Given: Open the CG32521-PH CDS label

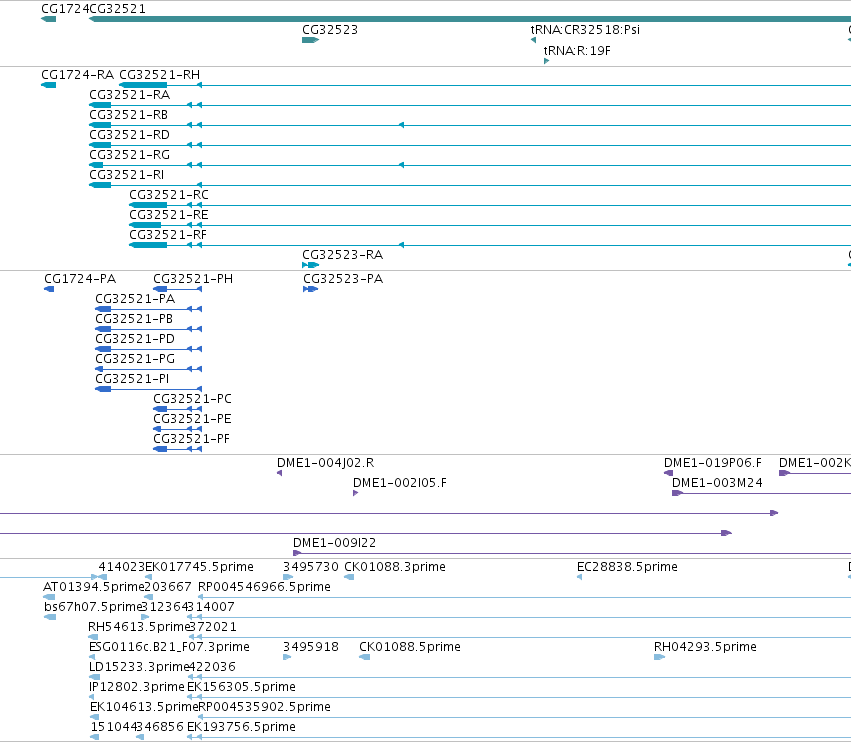Looking at the screenshot, I should tap(193, 279).
